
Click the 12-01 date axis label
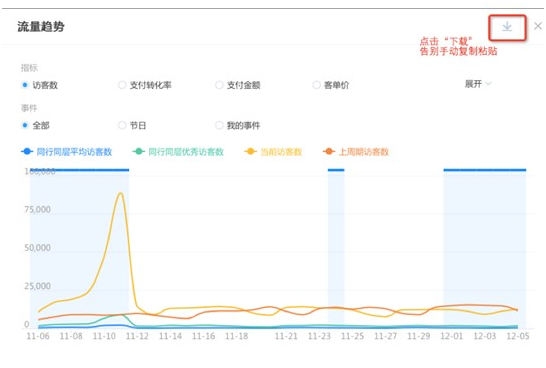click(x=452, y=336)
